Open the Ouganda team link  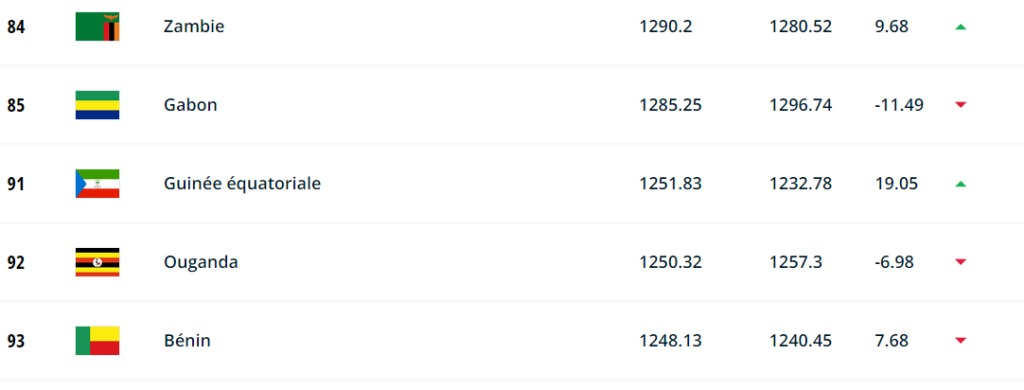[x=200, y=263]
